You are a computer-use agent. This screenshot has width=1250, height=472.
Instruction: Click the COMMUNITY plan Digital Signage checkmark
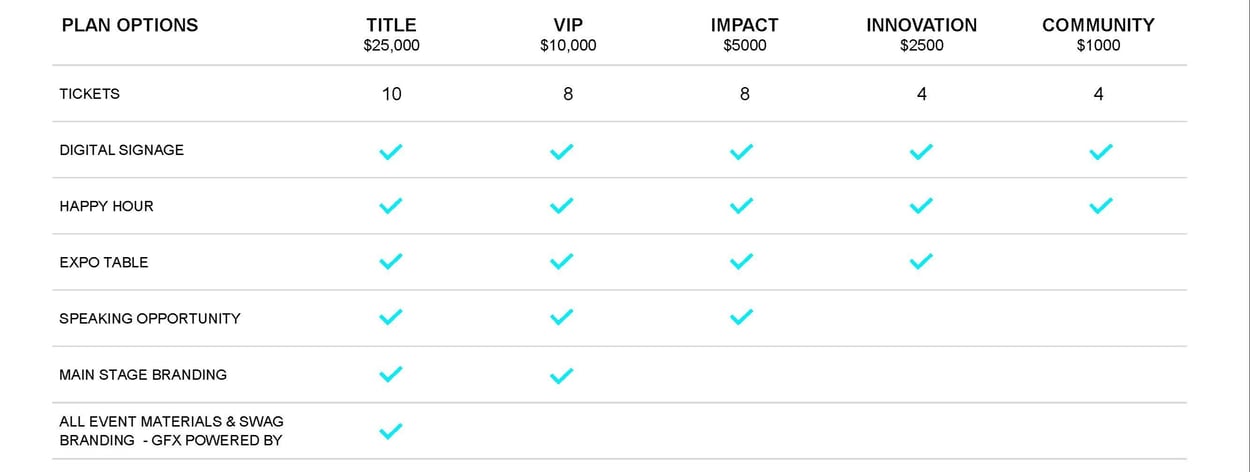pos(1100,152)
